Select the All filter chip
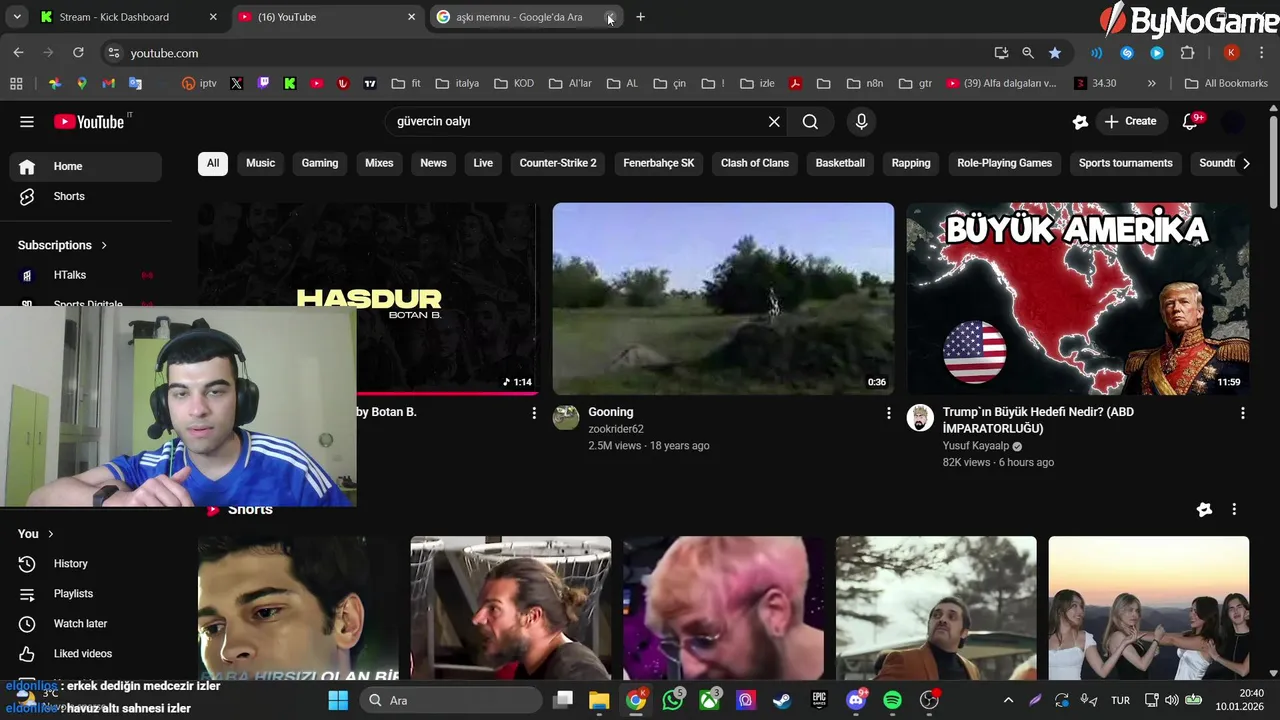Viewport: 1280px width, 720px height. point(213,163)
